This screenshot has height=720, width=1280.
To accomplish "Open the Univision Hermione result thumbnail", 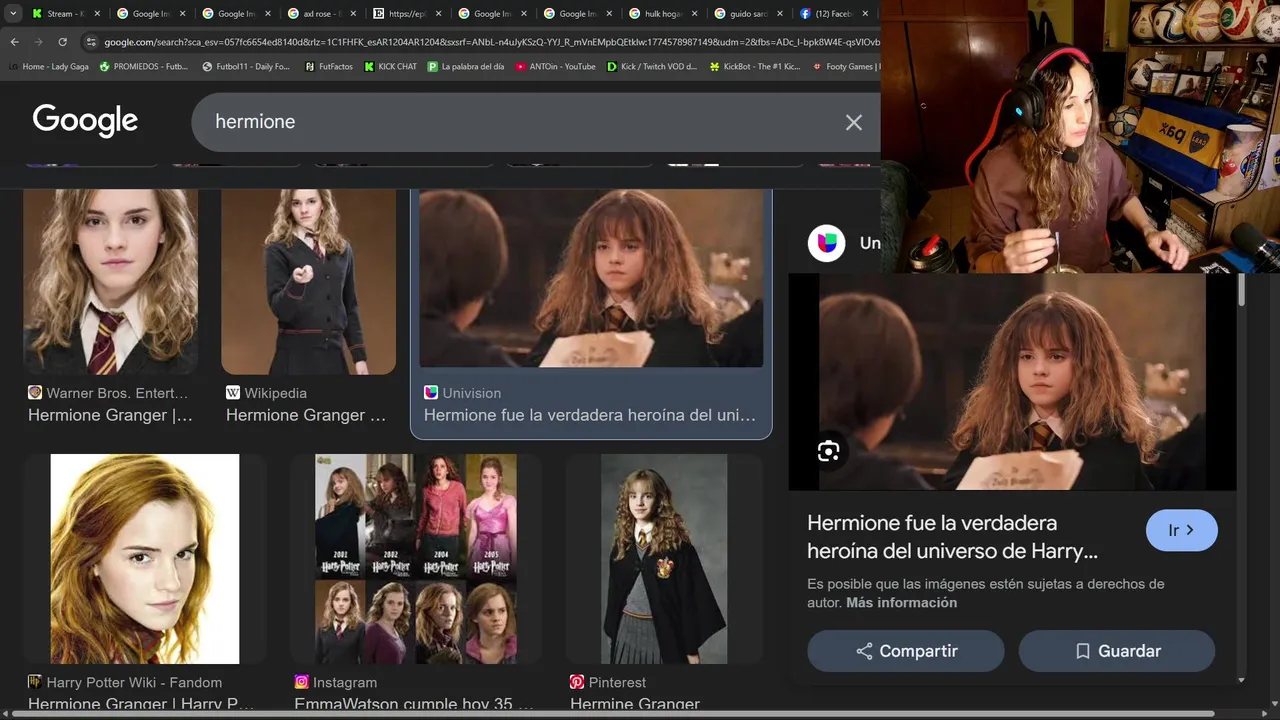I will 591,278.
